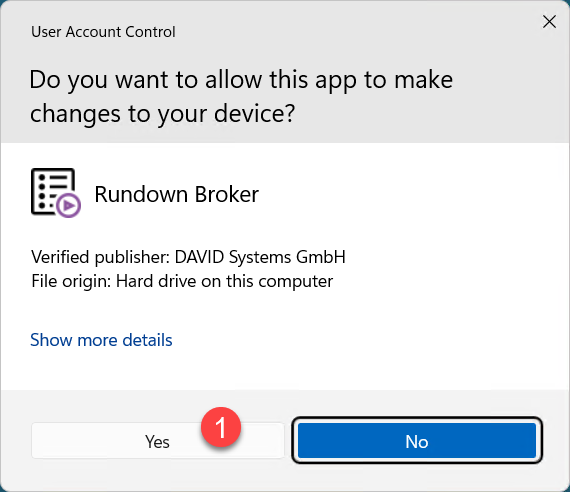Click the word Broker in the app name
This screenshot has width=570, height=492.
[227, 194]
